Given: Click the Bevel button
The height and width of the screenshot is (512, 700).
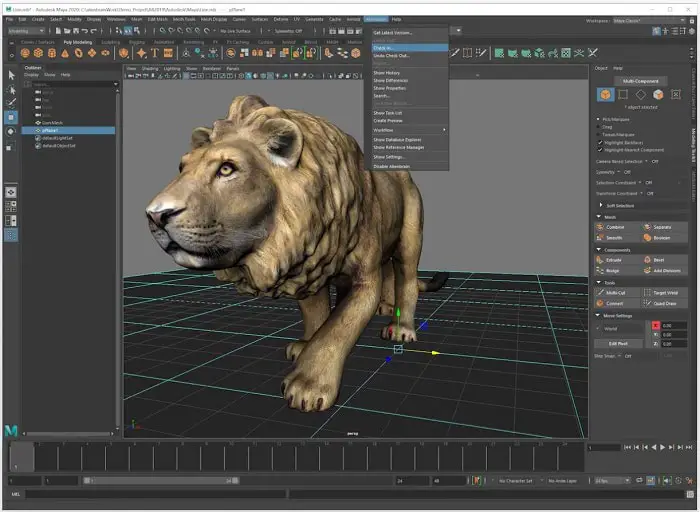Looking at the screenshot, I should (x=664, y=260).
